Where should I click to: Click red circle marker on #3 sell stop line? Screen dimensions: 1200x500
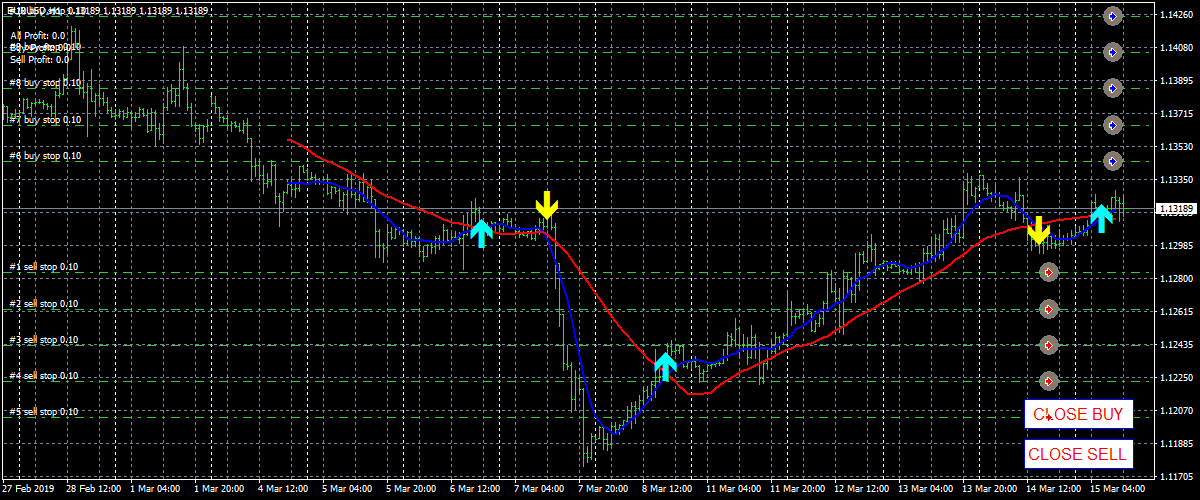pos(1048,345)
